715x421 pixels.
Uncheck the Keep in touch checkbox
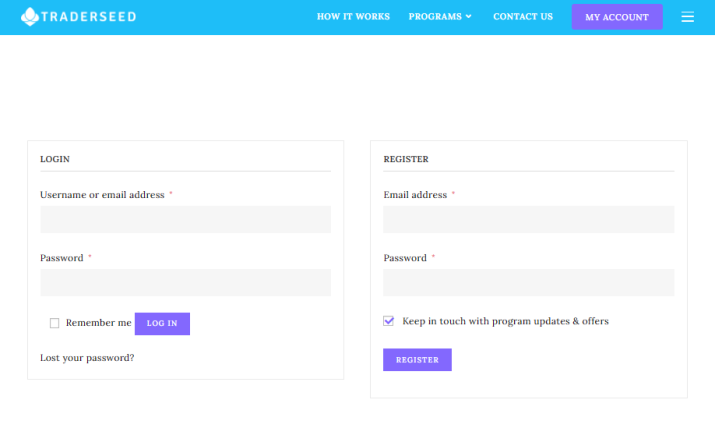(389, 321)
